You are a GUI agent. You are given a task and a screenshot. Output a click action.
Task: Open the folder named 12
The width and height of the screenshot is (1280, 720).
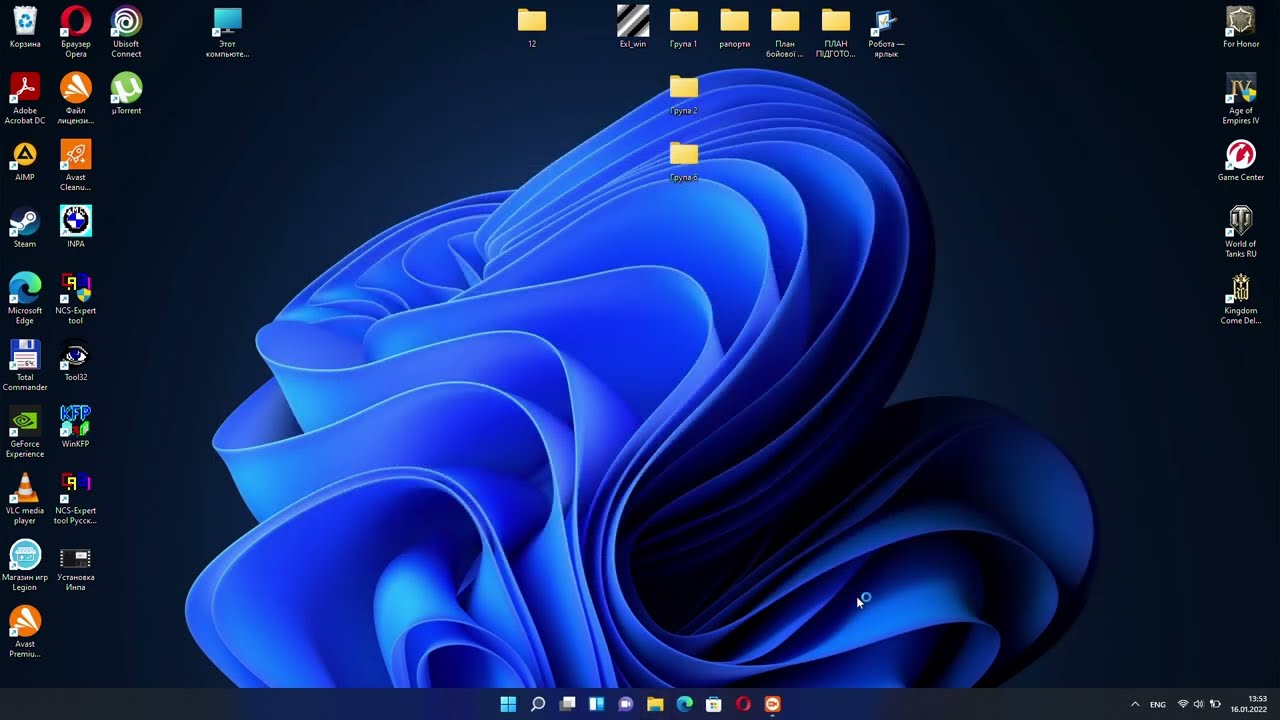532,27
